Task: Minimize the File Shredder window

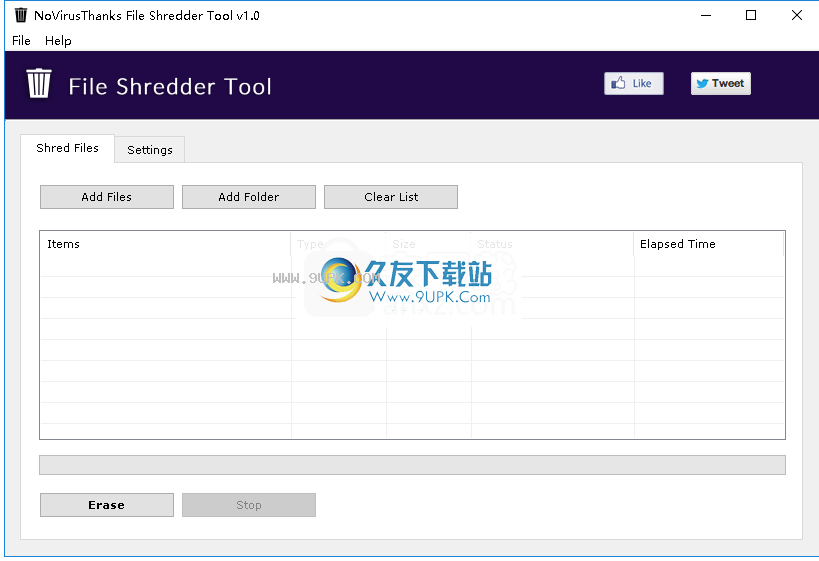Action: (x=706, y=15)
